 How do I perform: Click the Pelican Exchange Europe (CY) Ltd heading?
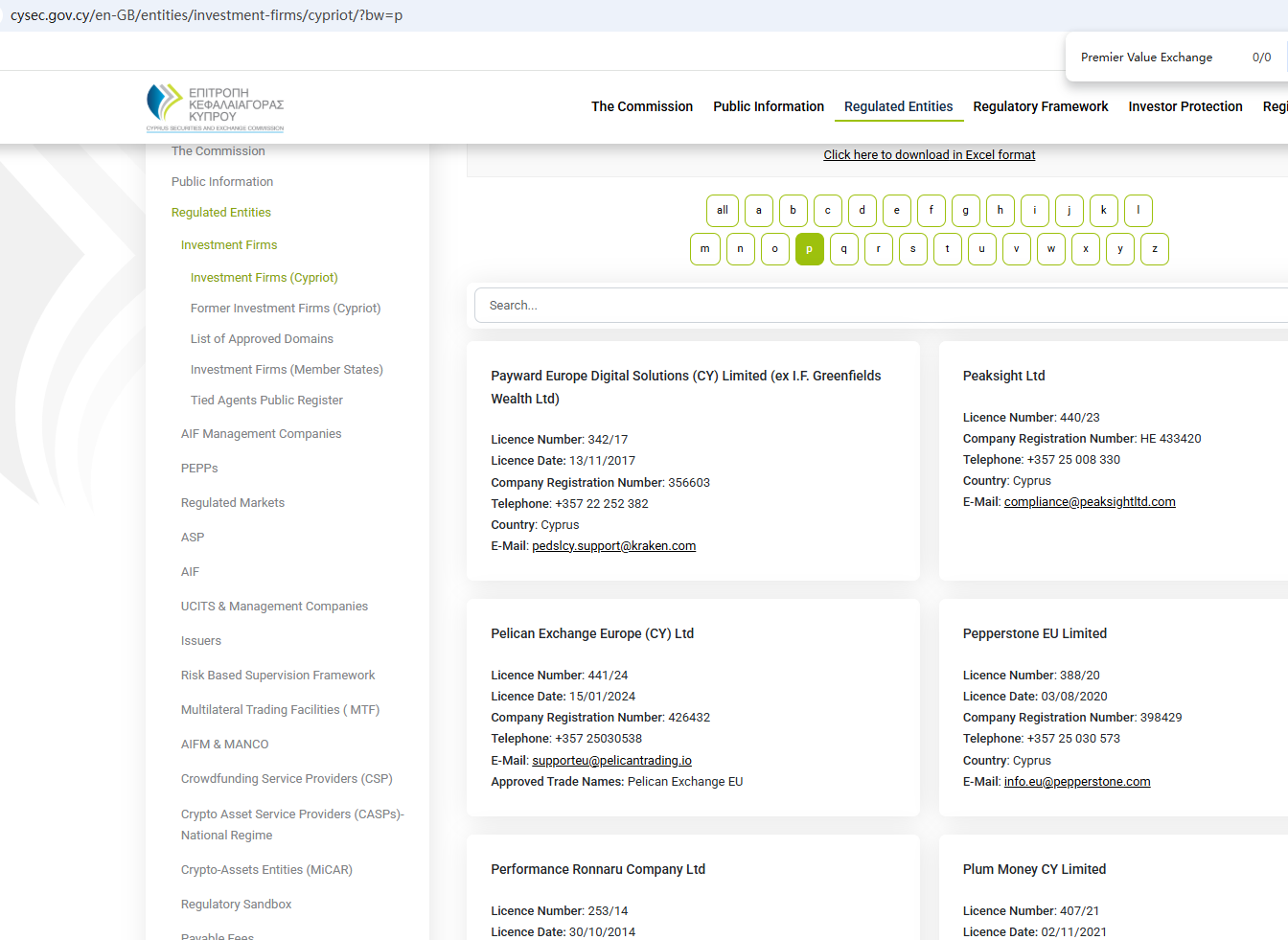pos(592,633)
